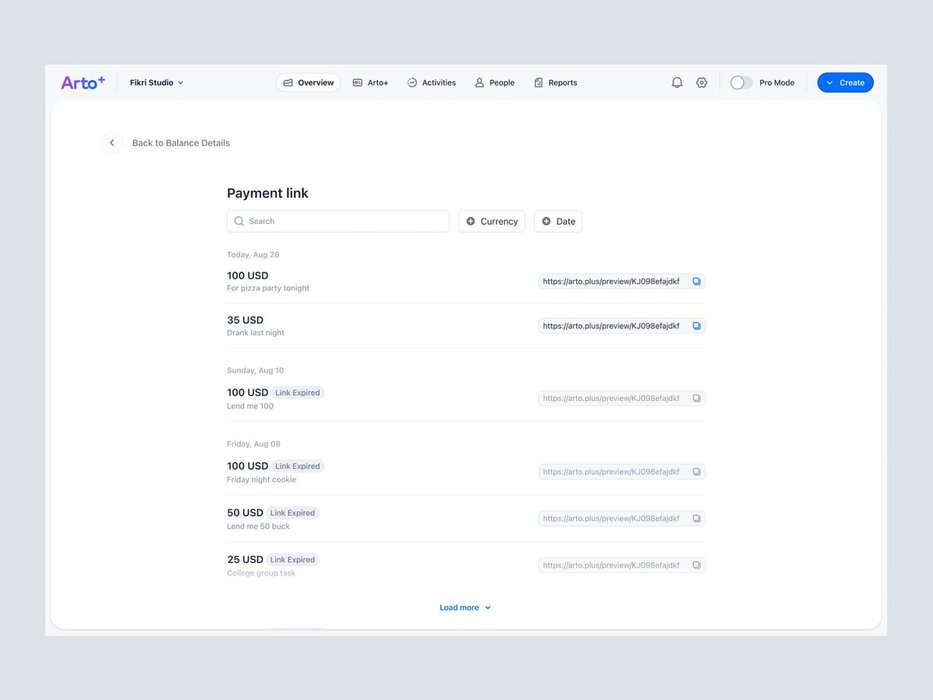Click the Arto+ logo
This screenshot has height=700, width=933.
pos(83,83)
